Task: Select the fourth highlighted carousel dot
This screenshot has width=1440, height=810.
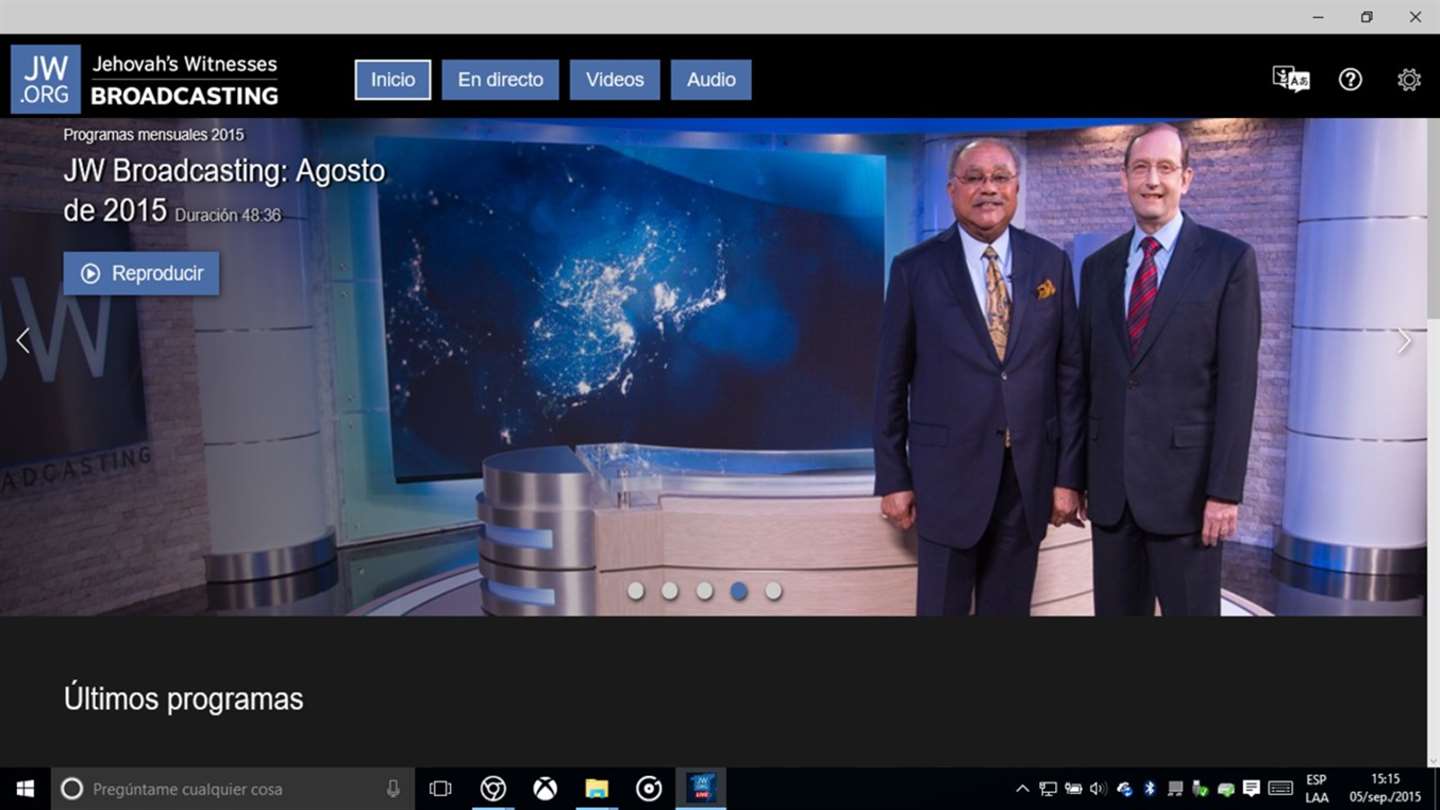Action: [x=739, y=591]
